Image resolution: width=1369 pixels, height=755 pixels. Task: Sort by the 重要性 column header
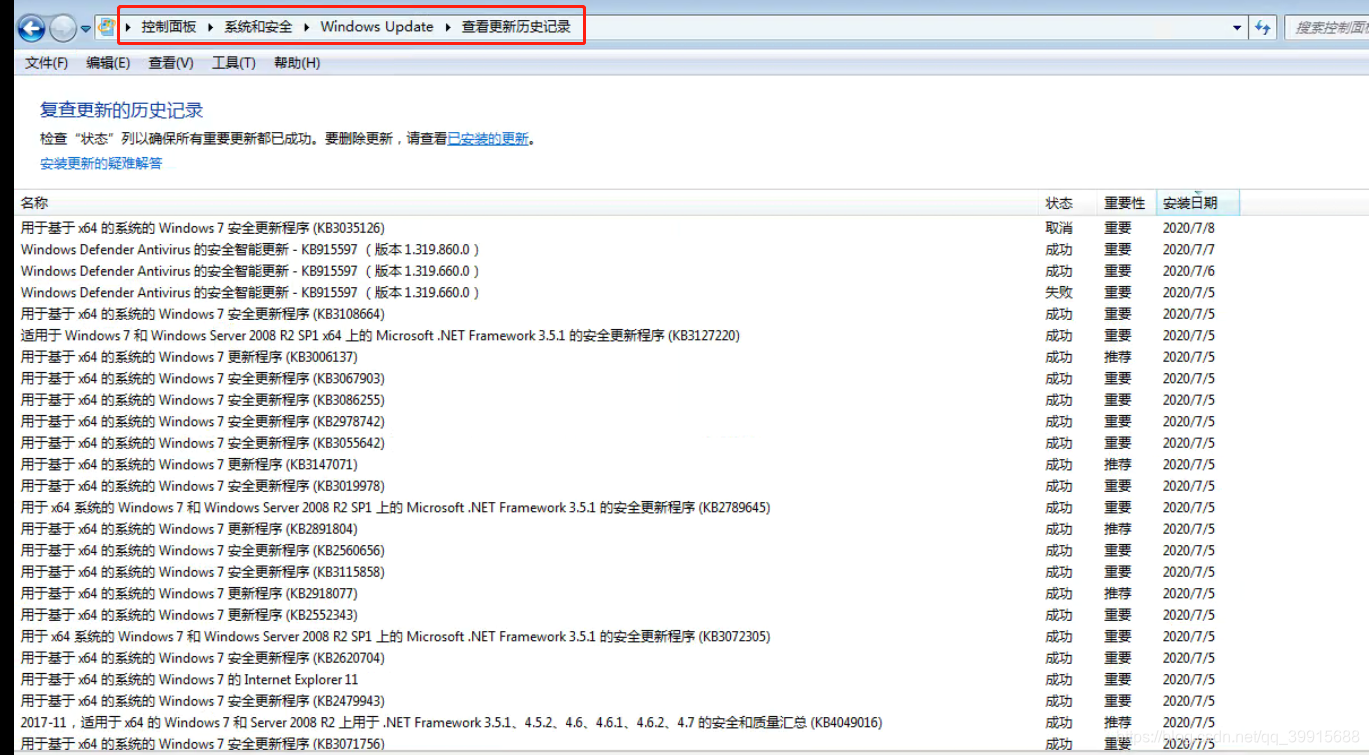coord(1126,203)
